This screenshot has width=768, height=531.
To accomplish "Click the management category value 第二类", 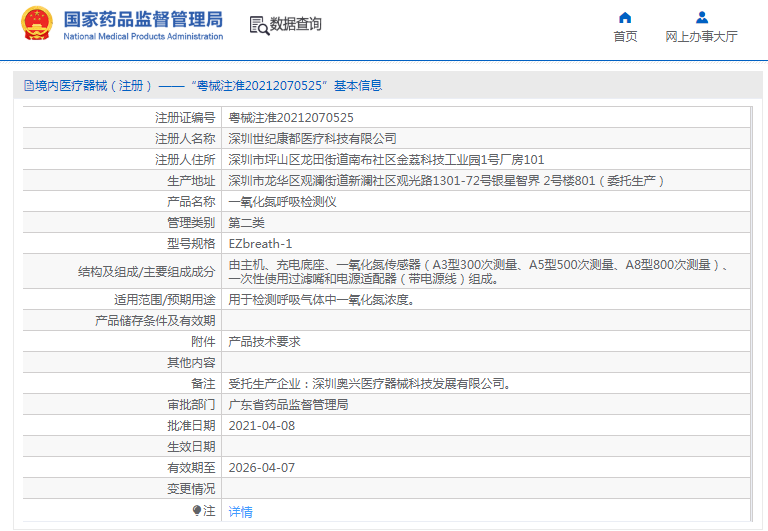I will tap(246, 222).
